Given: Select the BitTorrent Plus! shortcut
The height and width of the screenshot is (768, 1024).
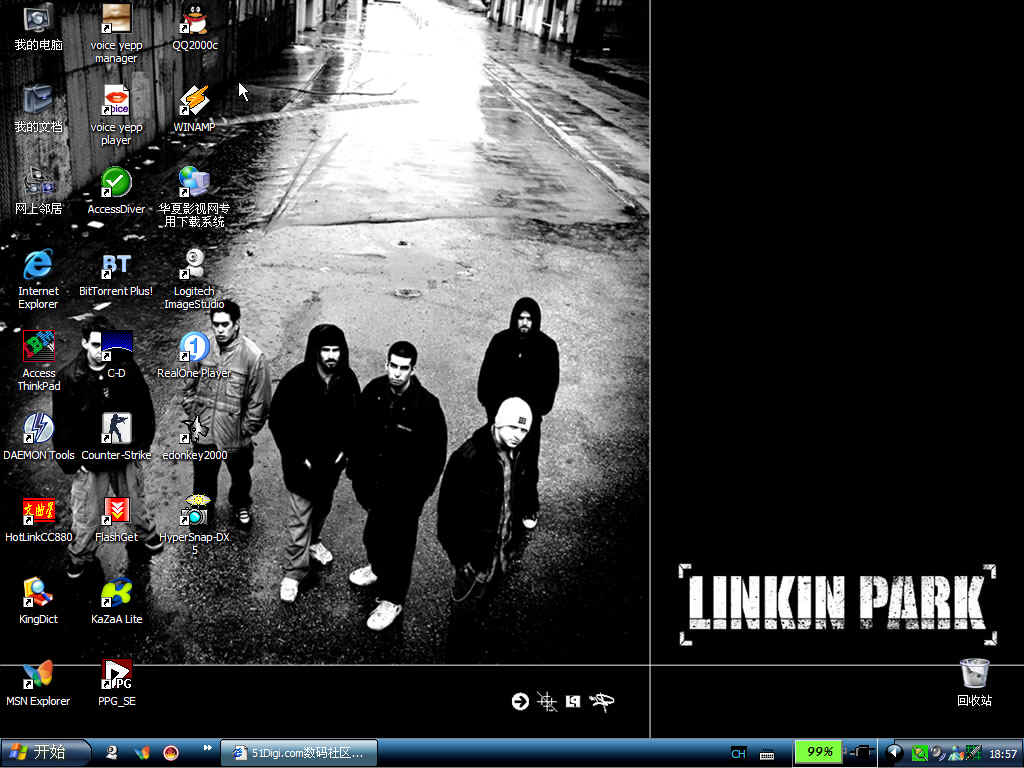Looking at the screenshot, I should coord(116,274).
